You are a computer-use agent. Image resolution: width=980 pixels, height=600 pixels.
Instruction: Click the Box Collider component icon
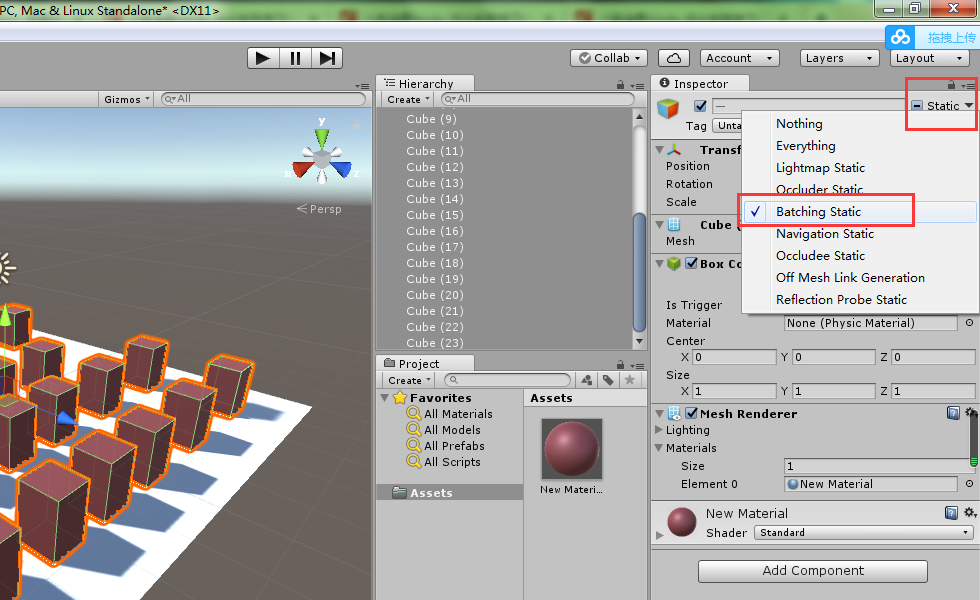tap(674, 263)
